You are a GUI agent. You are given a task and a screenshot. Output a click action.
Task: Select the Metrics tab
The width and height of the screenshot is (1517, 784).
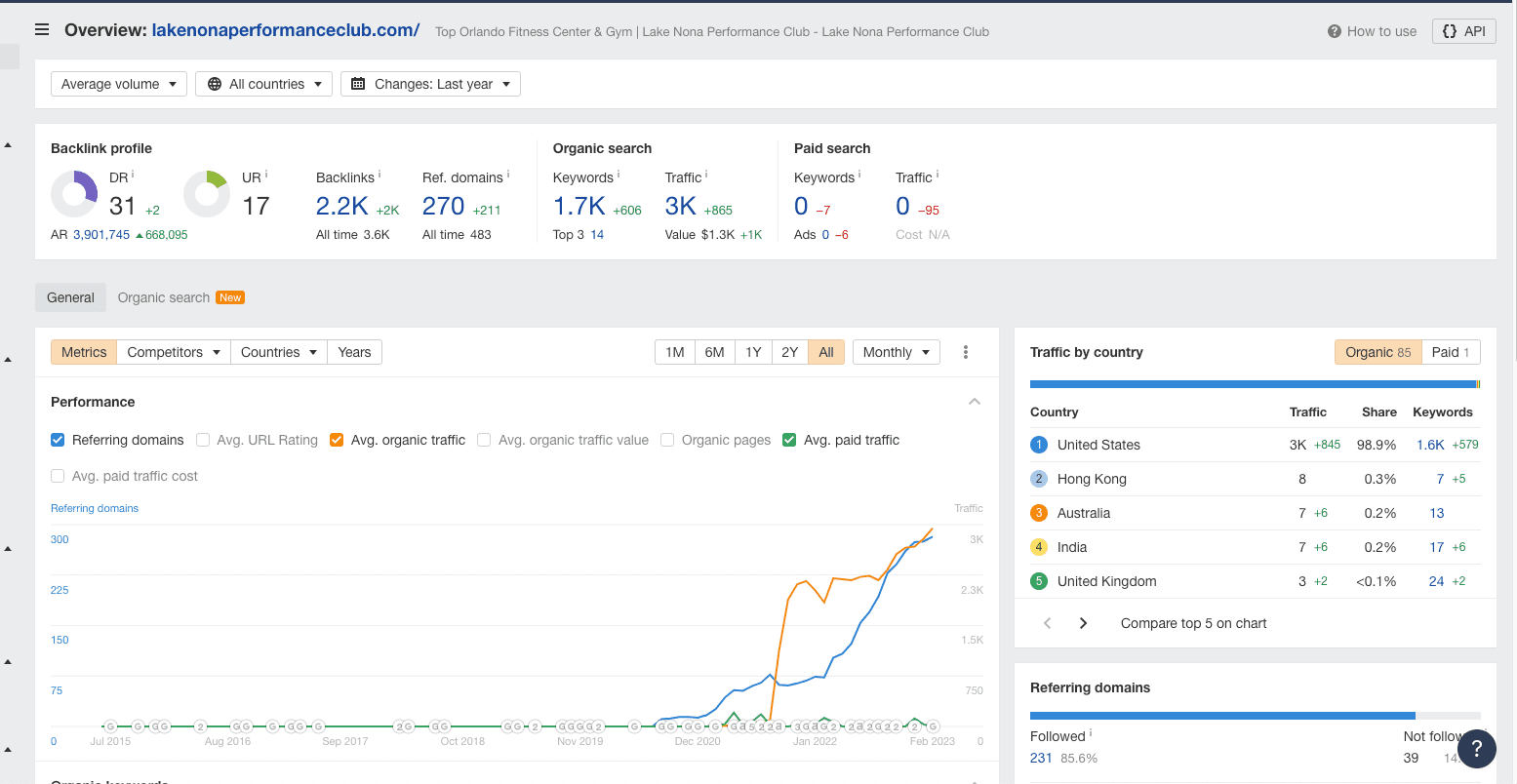point(84,352)
